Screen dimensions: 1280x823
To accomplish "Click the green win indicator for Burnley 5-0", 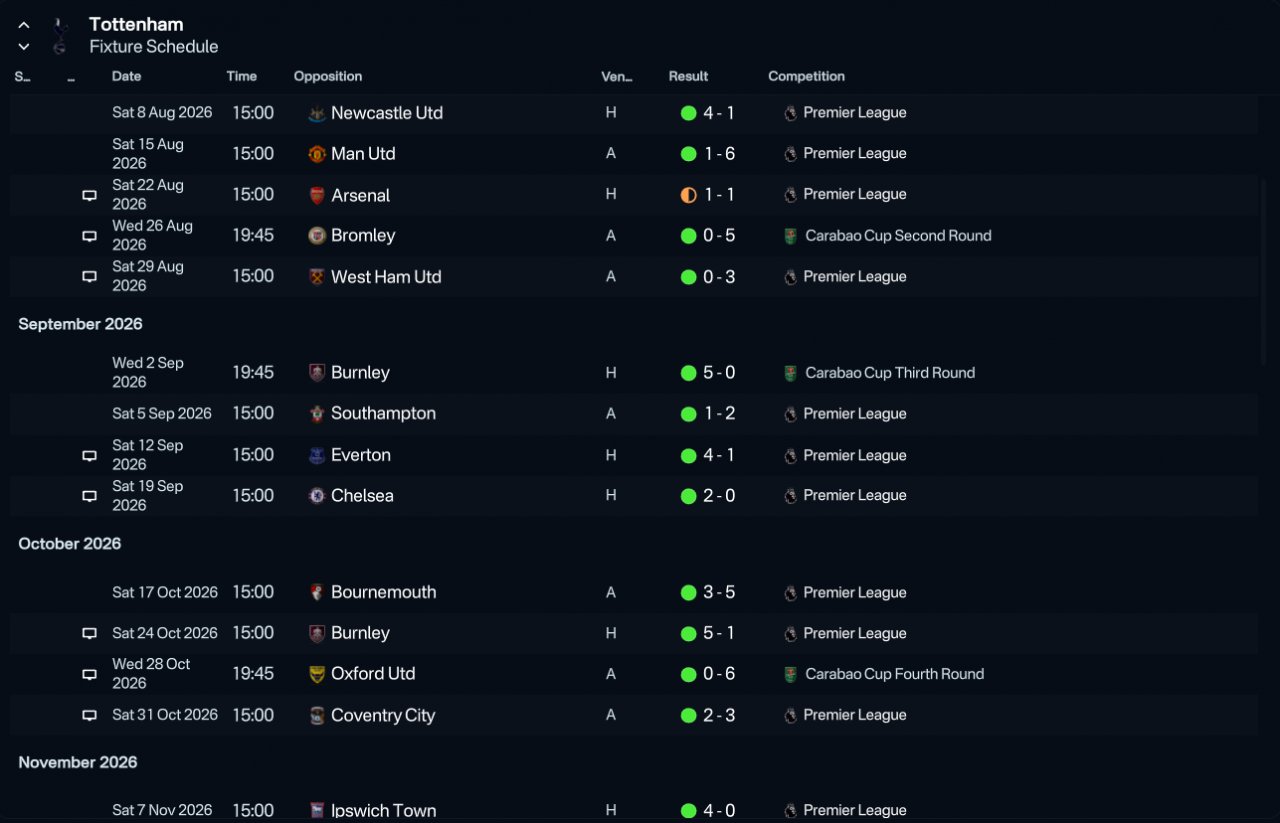I will pos(688,373).
